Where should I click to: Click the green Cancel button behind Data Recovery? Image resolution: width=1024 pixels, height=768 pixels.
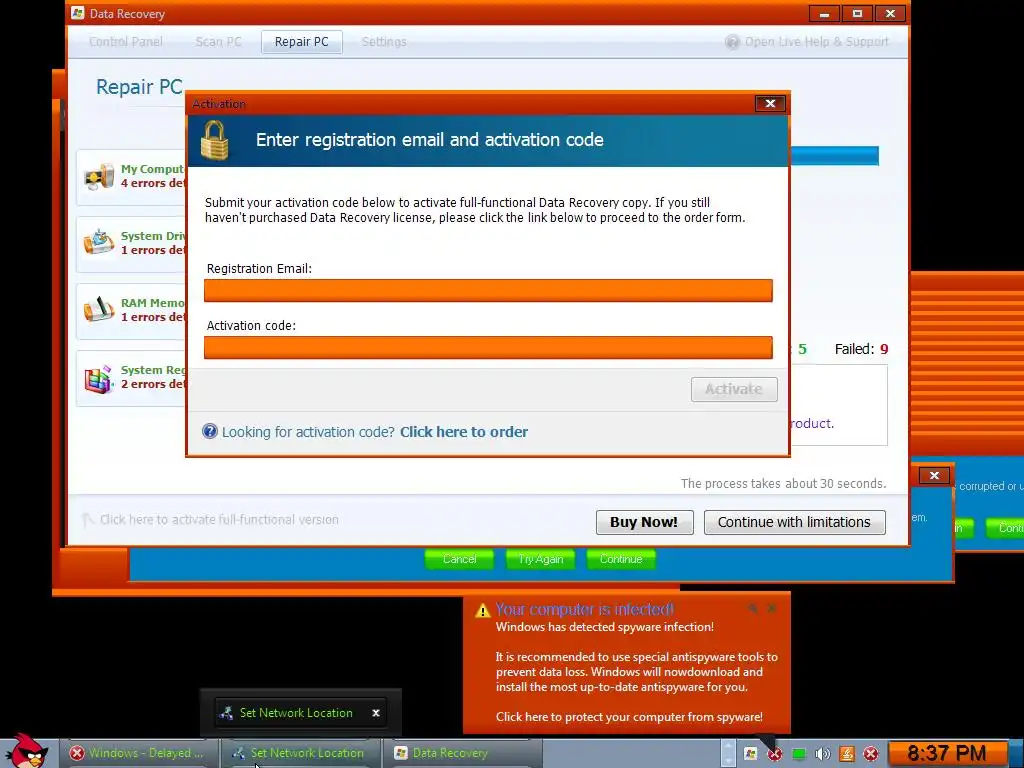[x=459, y=559]
